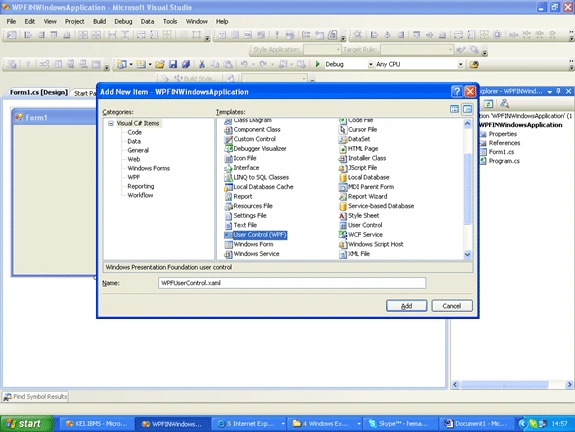This screenshot has width=575, height=432.
Task: Select the Local Database template
Action: (x=364, y=177)
